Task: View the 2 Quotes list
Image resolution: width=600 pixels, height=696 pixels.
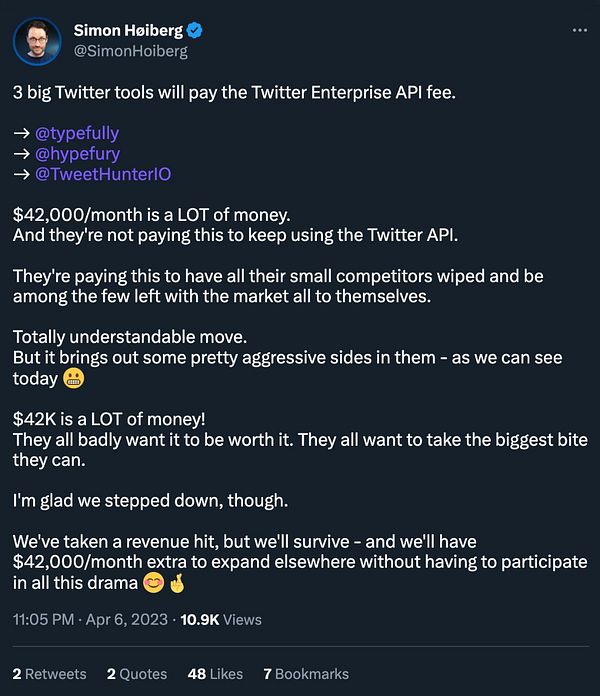Action: click(x=137, y=674)
